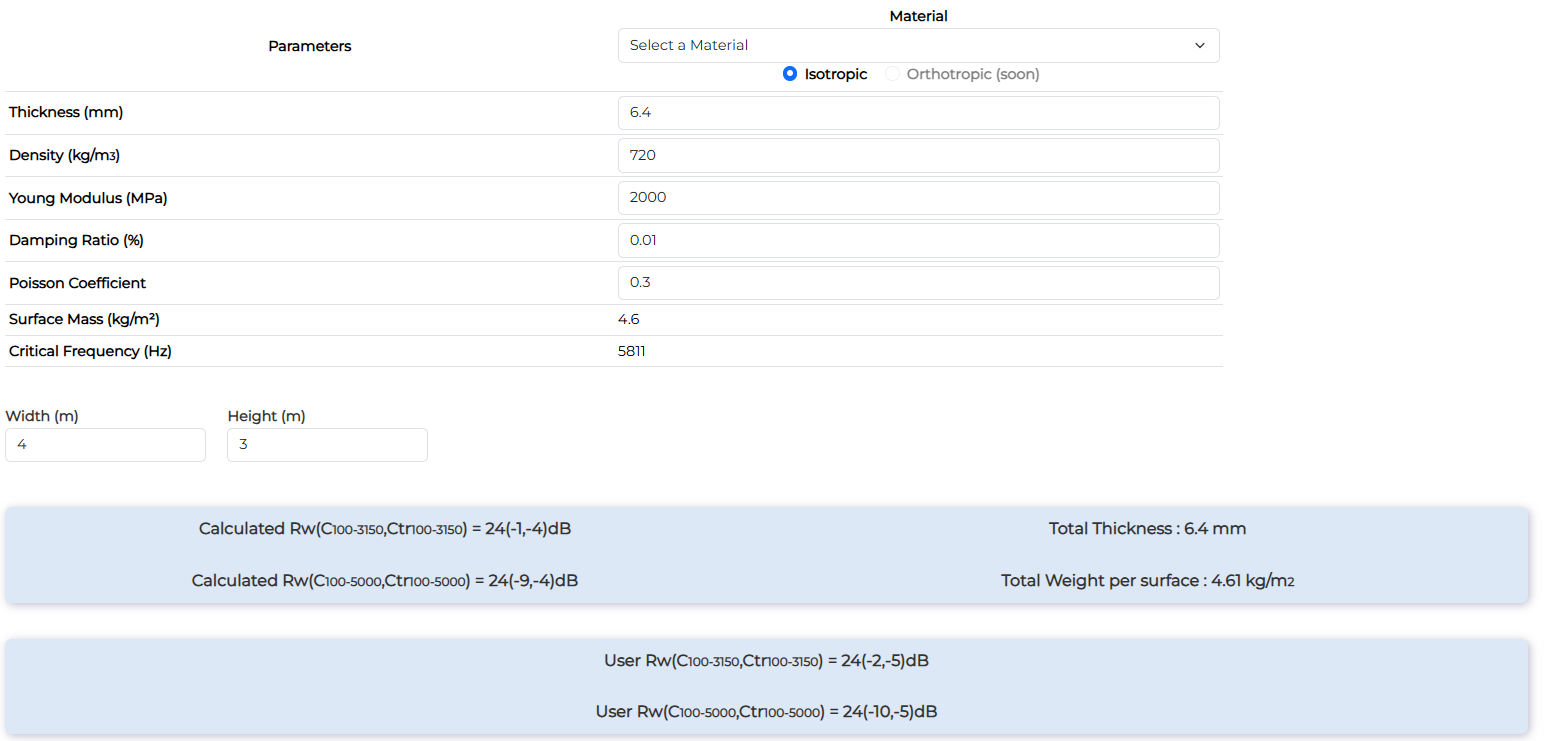The image size is (1552, 741).
Task: Click the Isotropic option label
Action: click(x=836, y=74)
